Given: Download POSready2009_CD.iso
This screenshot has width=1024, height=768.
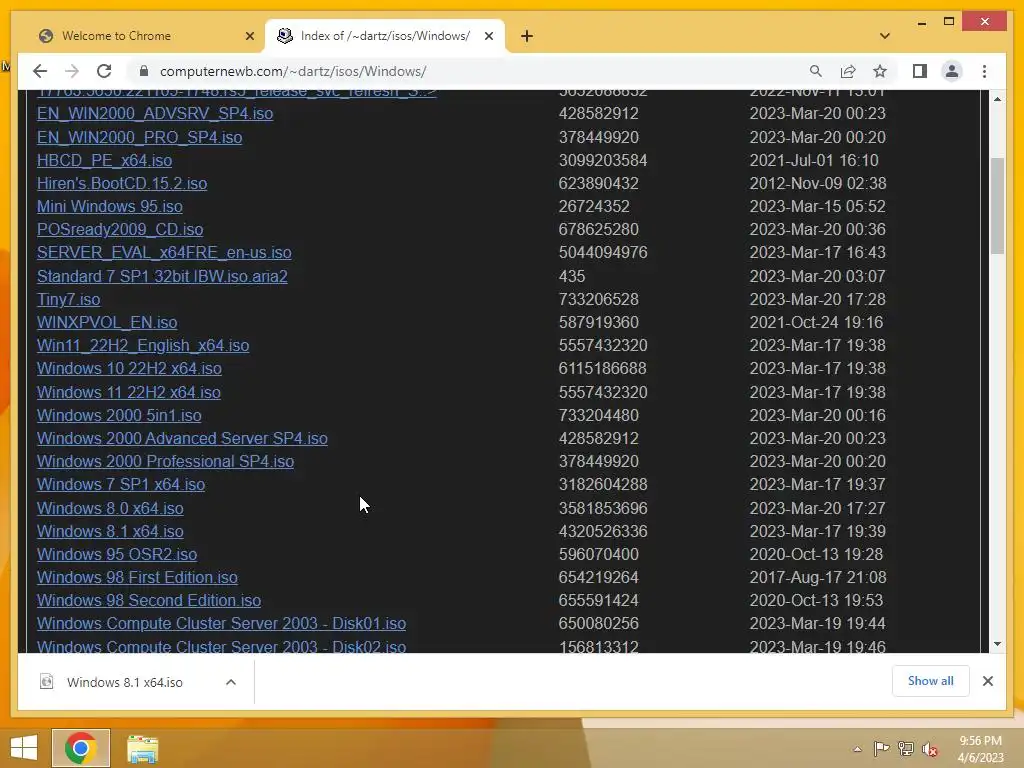Looking at the screenshot, I should (x=120, y=229).
